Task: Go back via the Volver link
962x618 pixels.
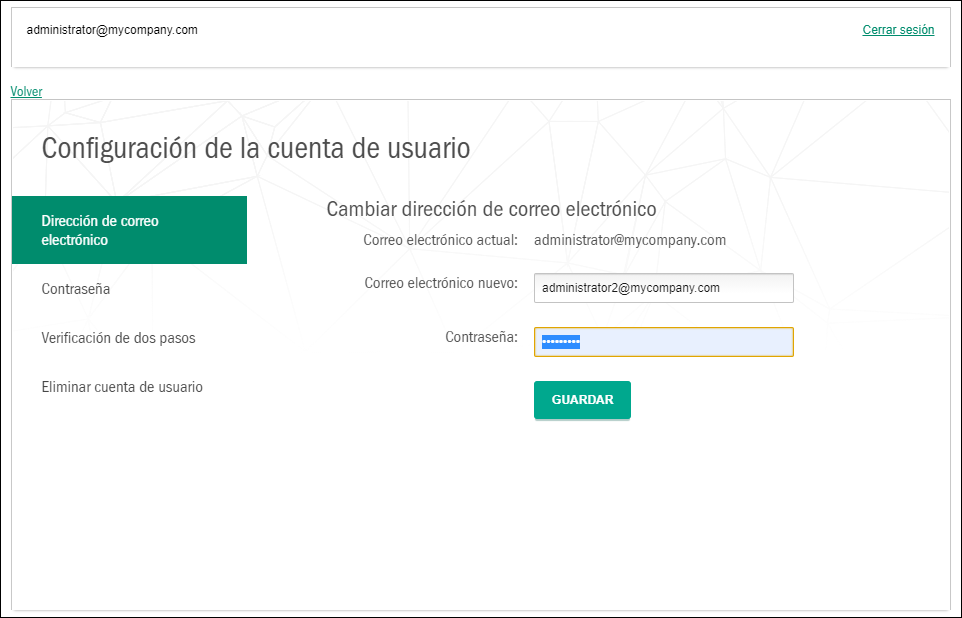Action: pos(26,91)
